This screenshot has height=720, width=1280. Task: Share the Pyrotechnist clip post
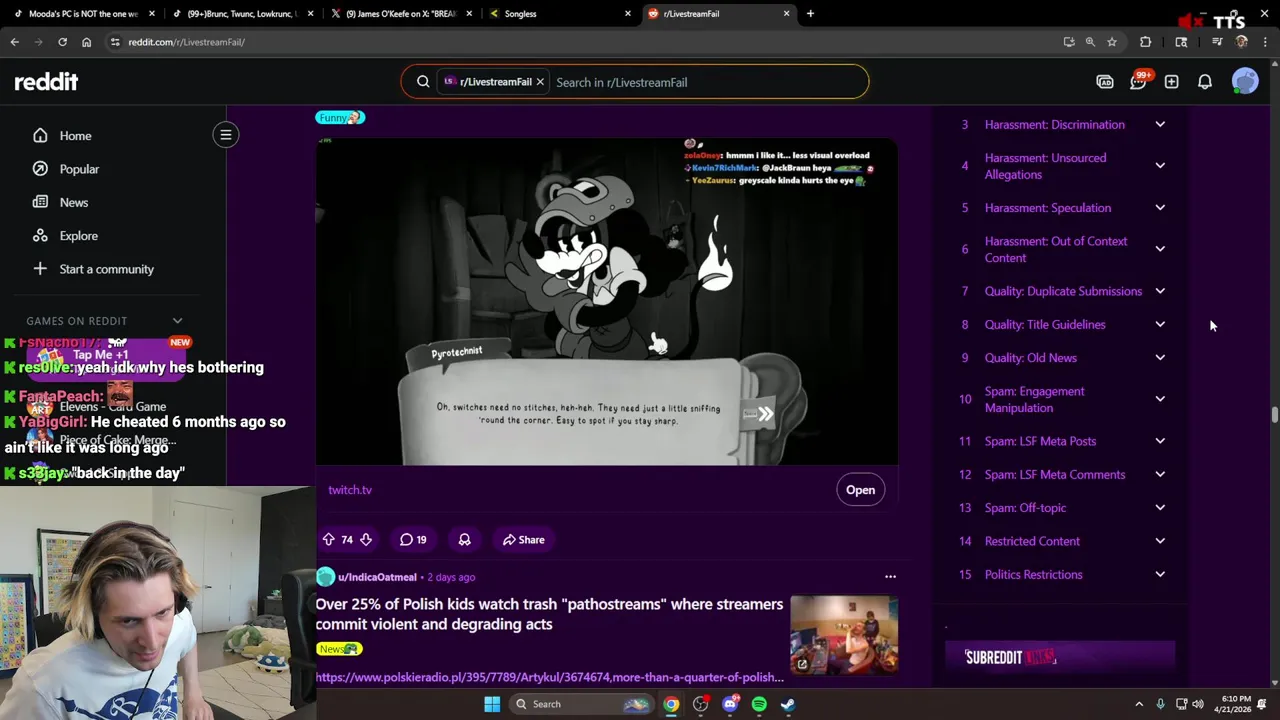pyautogui.click(x=523, y=540)
